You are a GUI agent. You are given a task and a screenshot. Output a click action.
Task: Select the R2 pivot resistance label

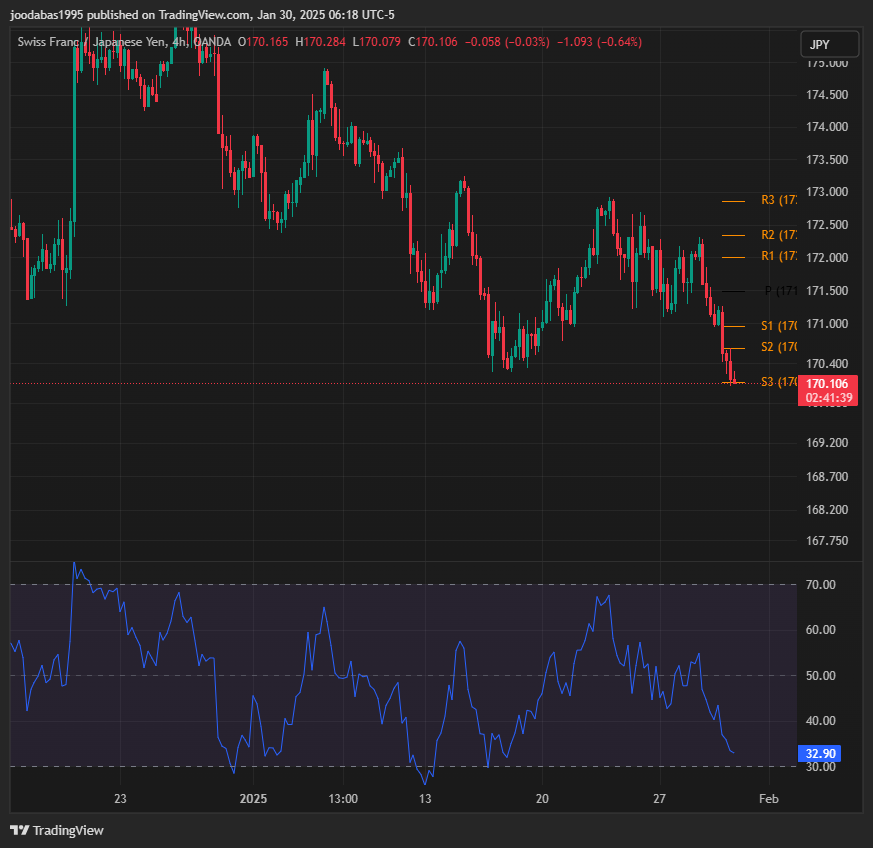click(x=778, y=235)
